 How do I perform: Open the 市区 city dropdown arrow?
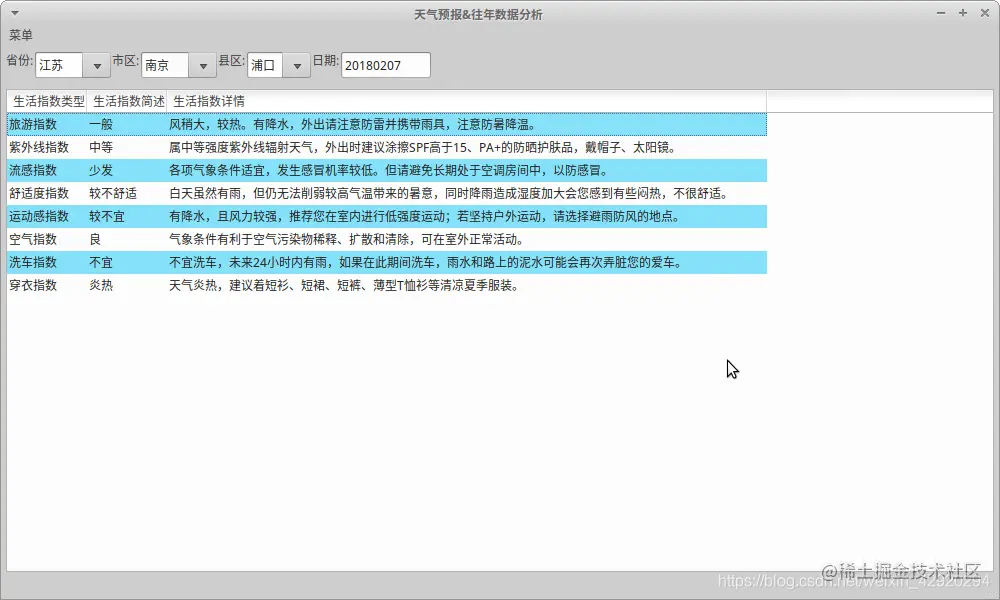pyautogui.click(x=202, y=64)
